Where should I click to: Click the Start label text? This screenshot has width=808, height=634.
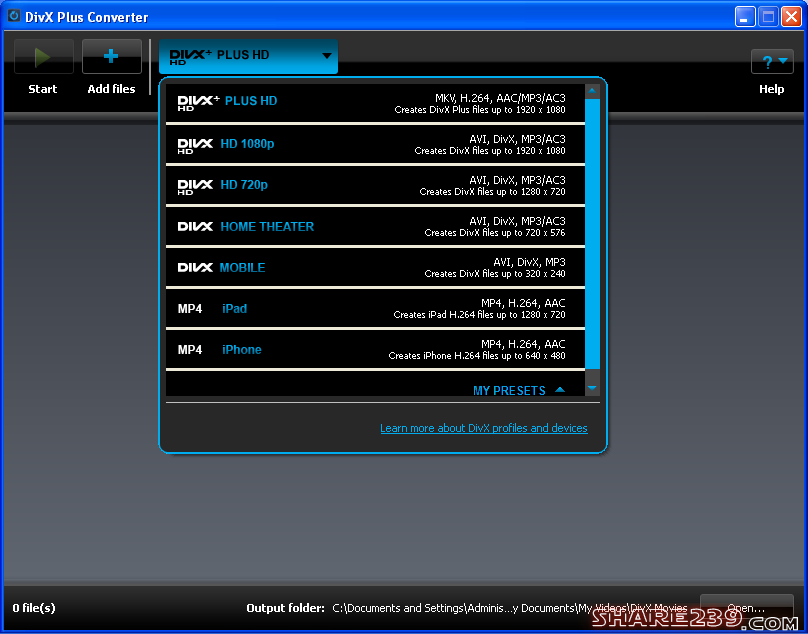(x=43, y=89)
